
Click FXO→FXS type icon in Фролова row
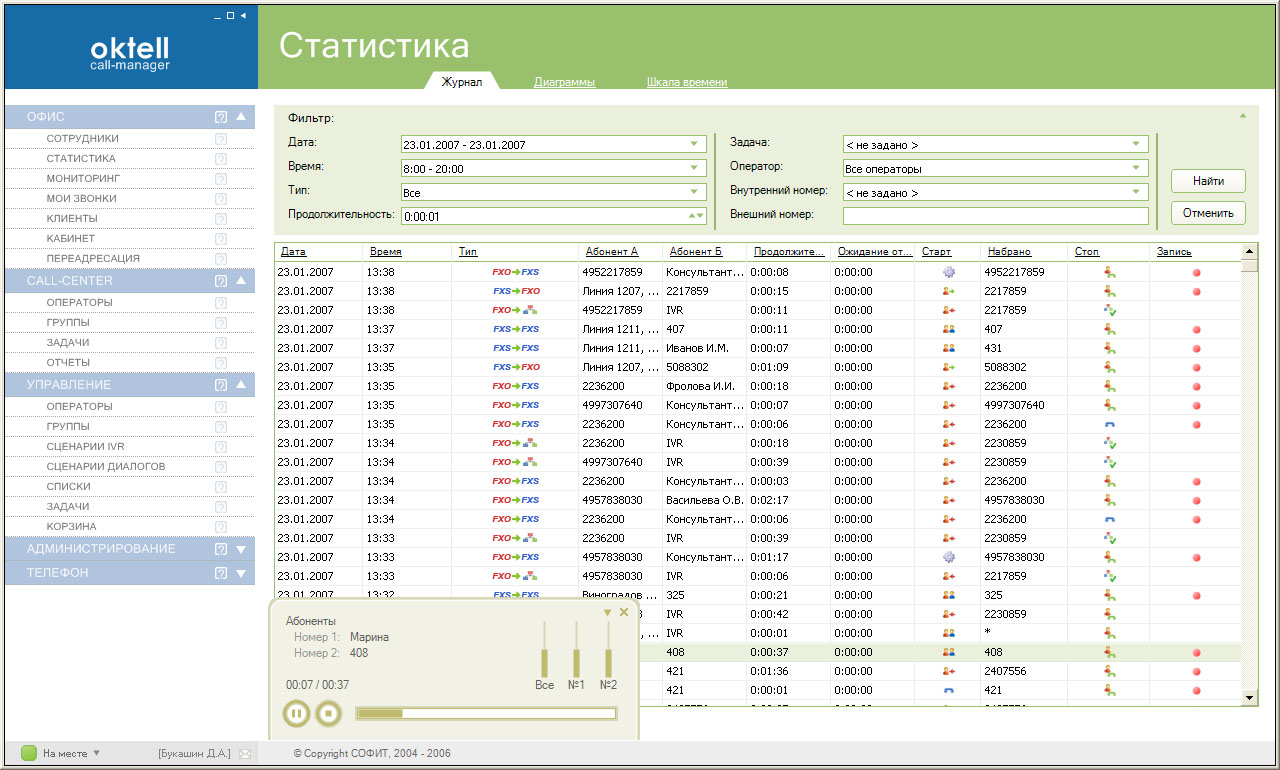(516, 386)
